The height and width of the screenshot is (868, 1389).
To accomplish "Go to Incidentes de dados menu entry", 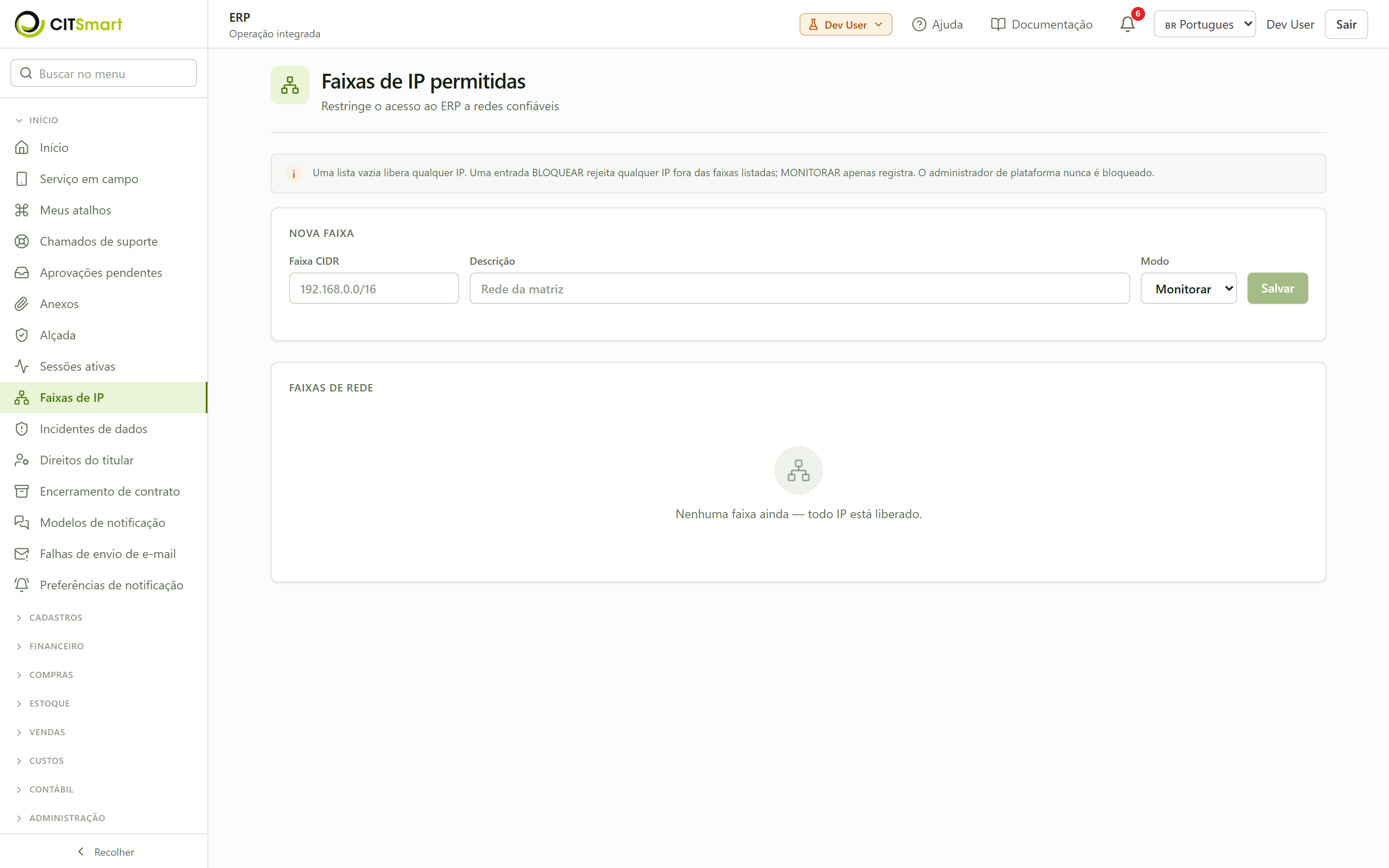I will click(x=104, y=429).
